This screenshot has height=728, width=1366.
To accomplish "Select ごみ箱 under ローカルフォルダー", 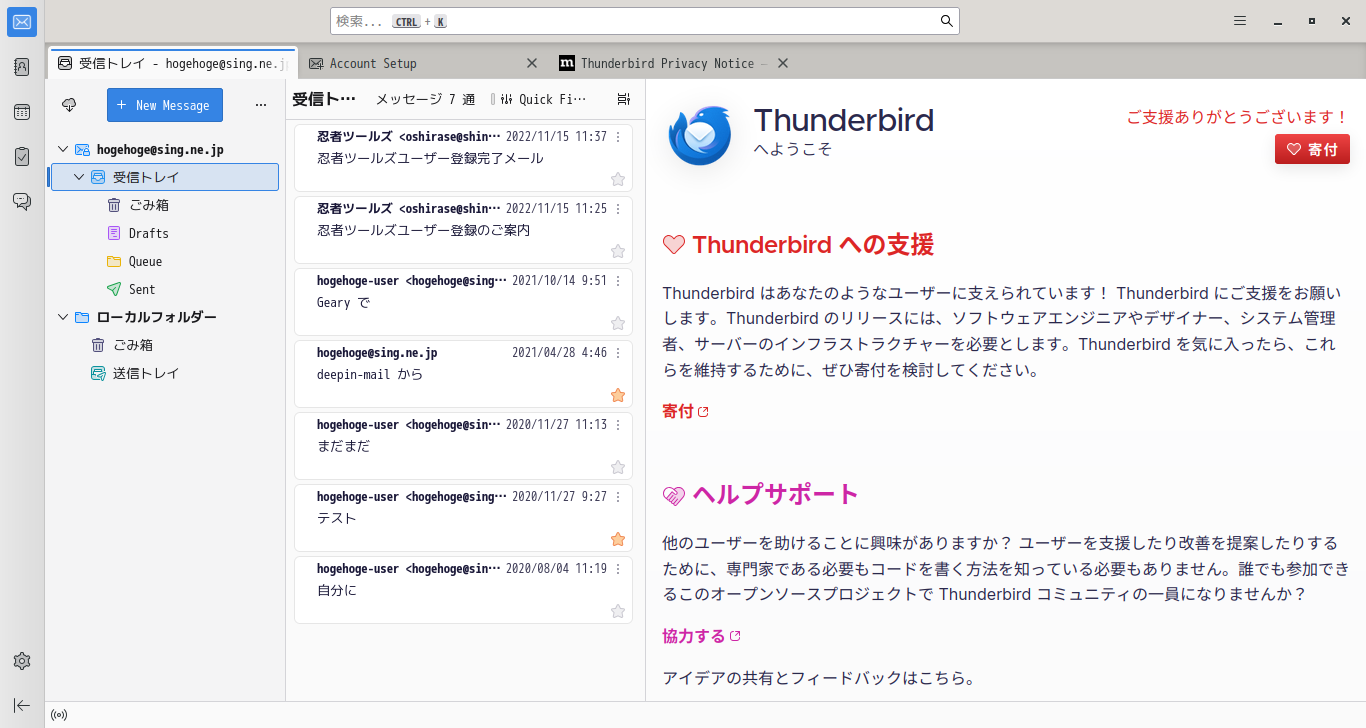I will coord(164,345).
